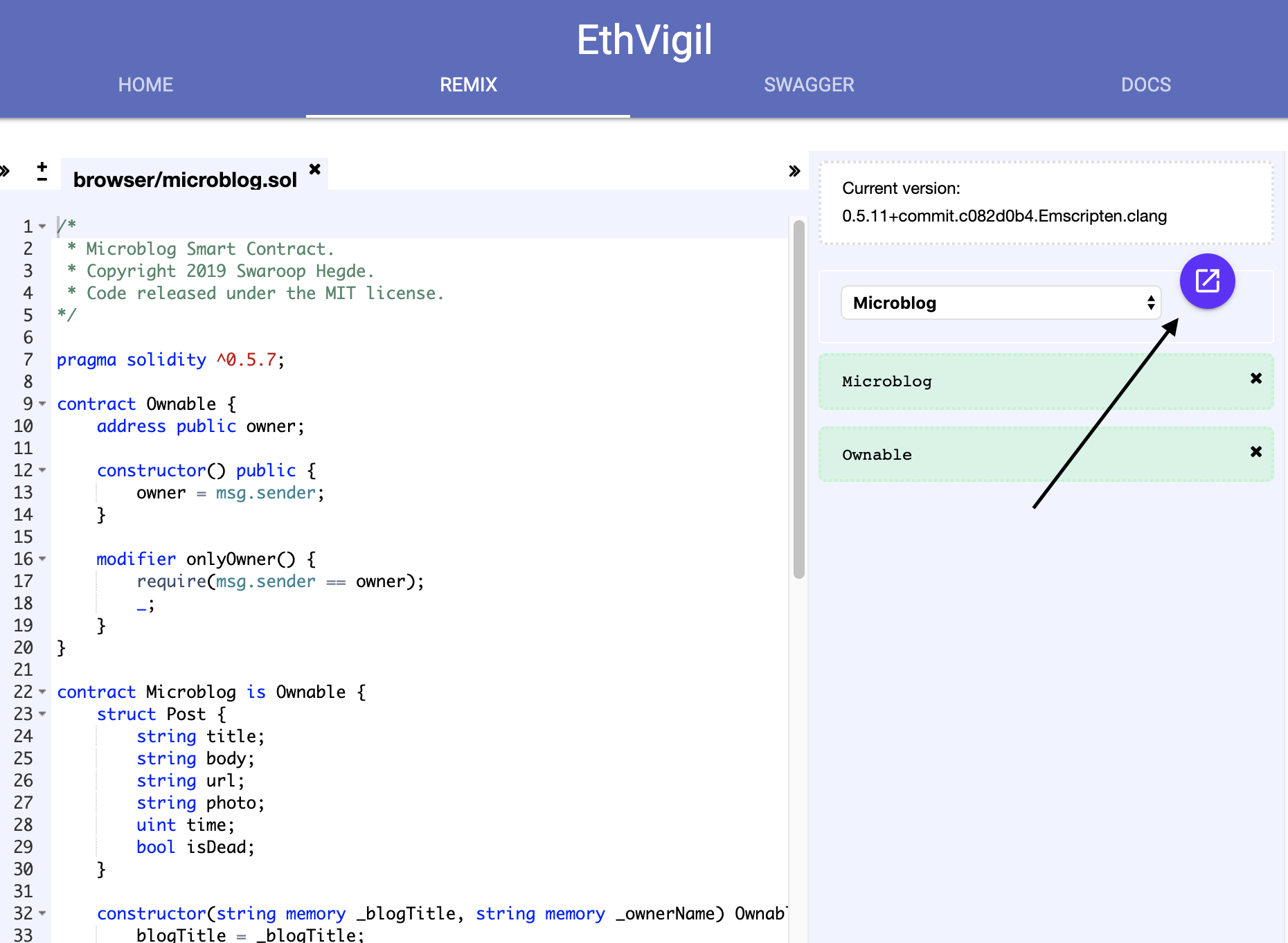
Task: Click 'string photo;' on line 27
Action: [x=200, y=802]
